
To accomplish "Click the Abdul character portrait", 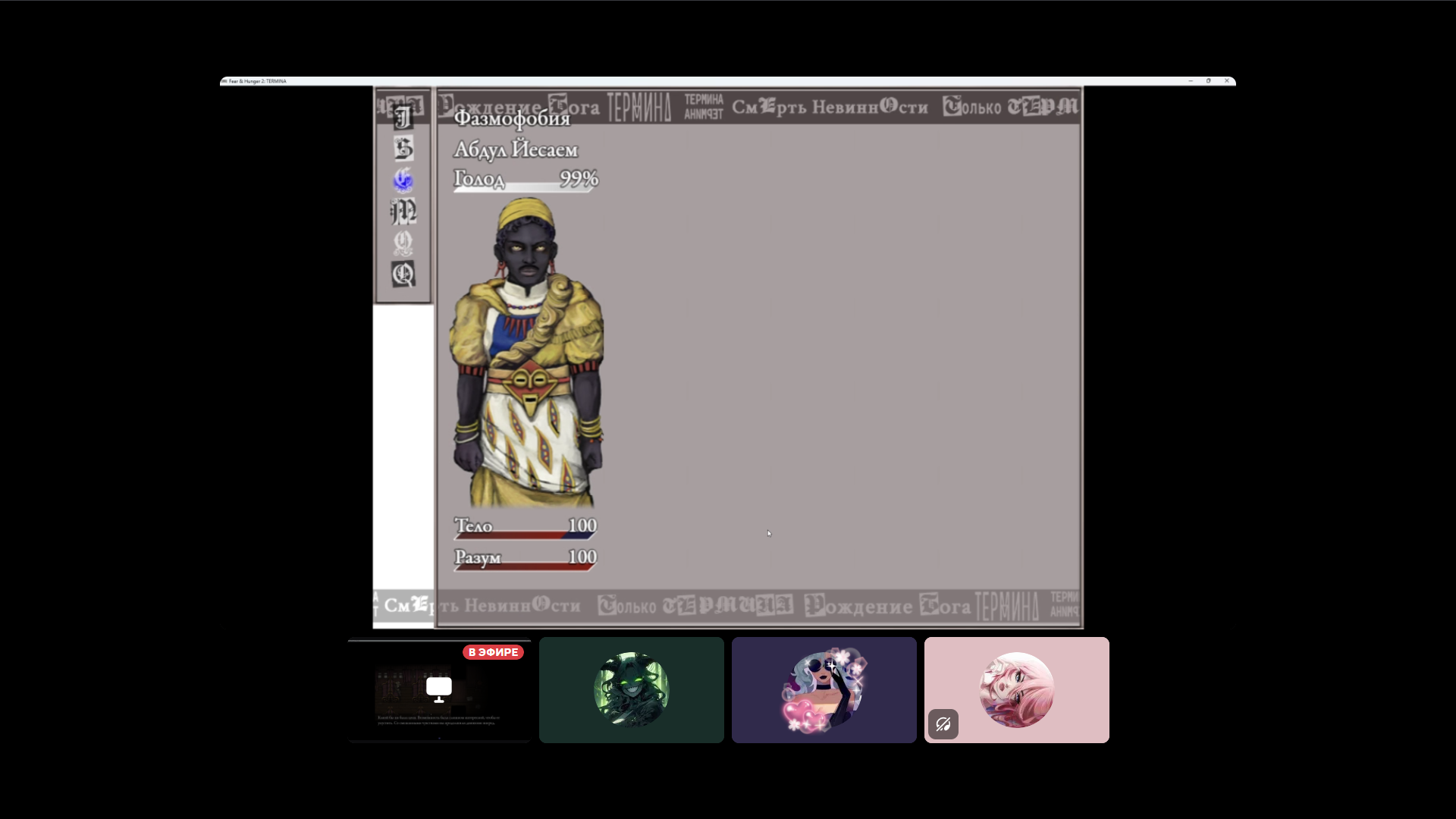I will [527, 353].
